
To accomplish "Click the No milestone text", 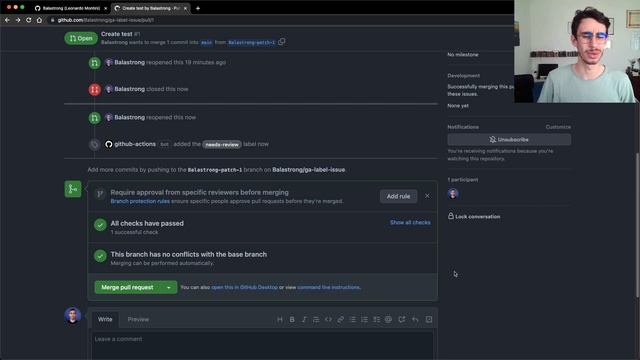I will point(463,54).
